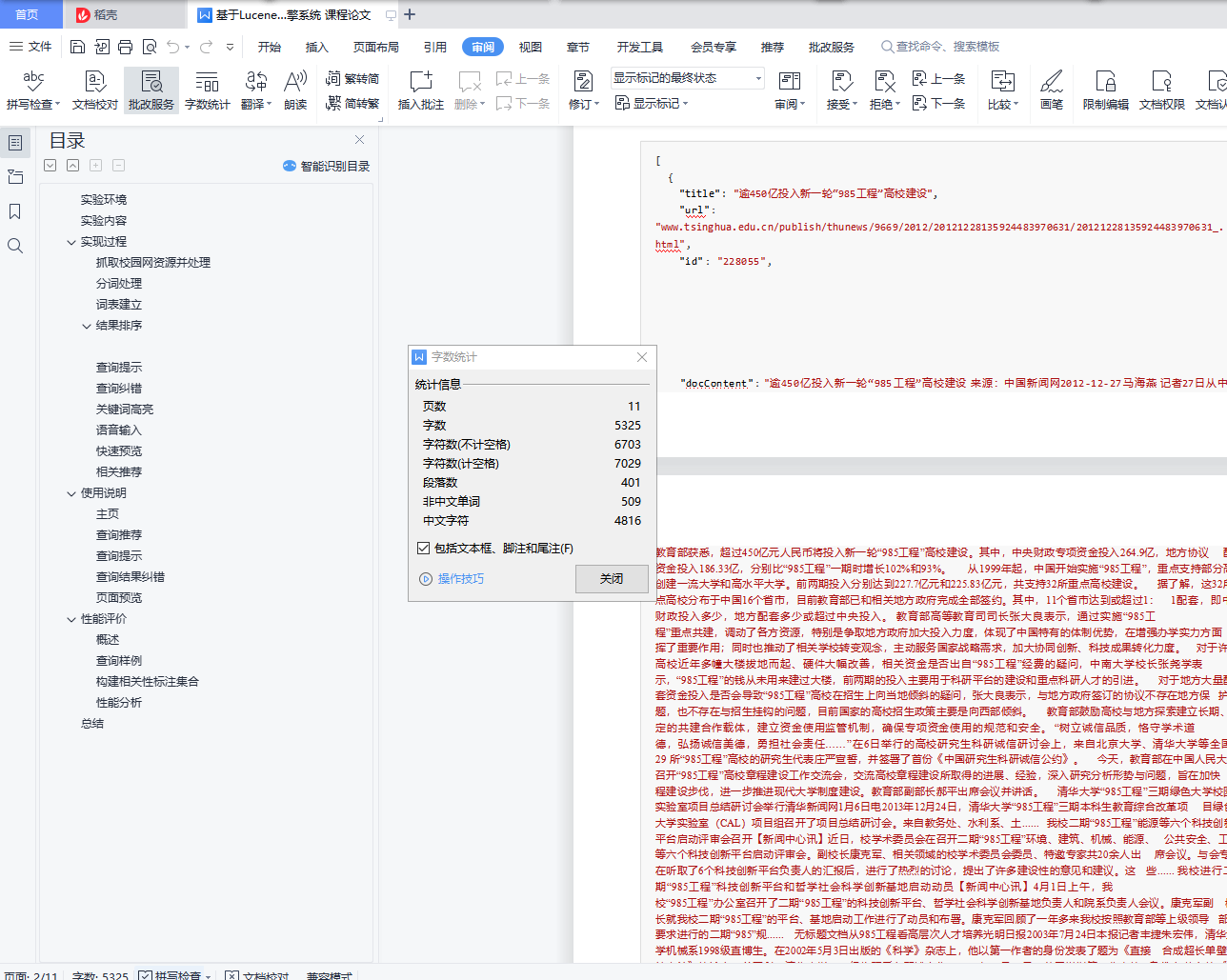Start 朗读 read-aloud from the ribbon
1227x980 pixels.
pos(295,90)
